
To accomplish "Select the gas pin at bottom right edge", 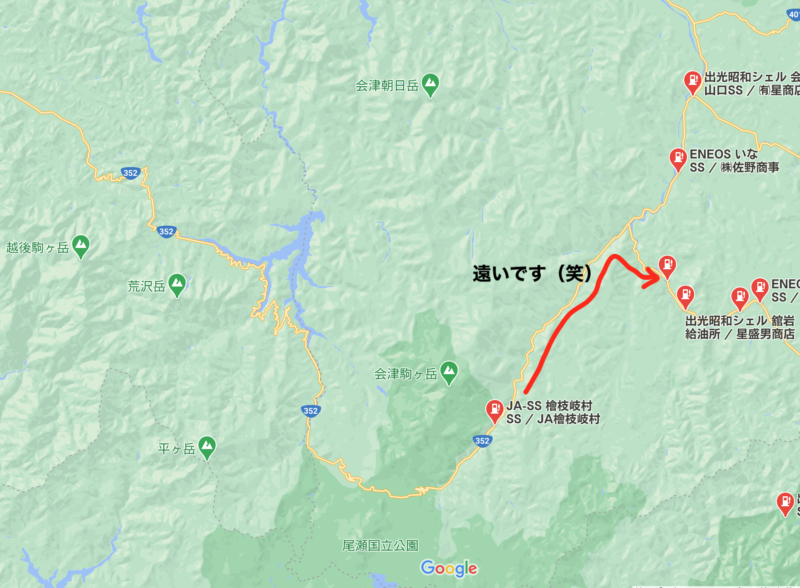I will point(785,504).
